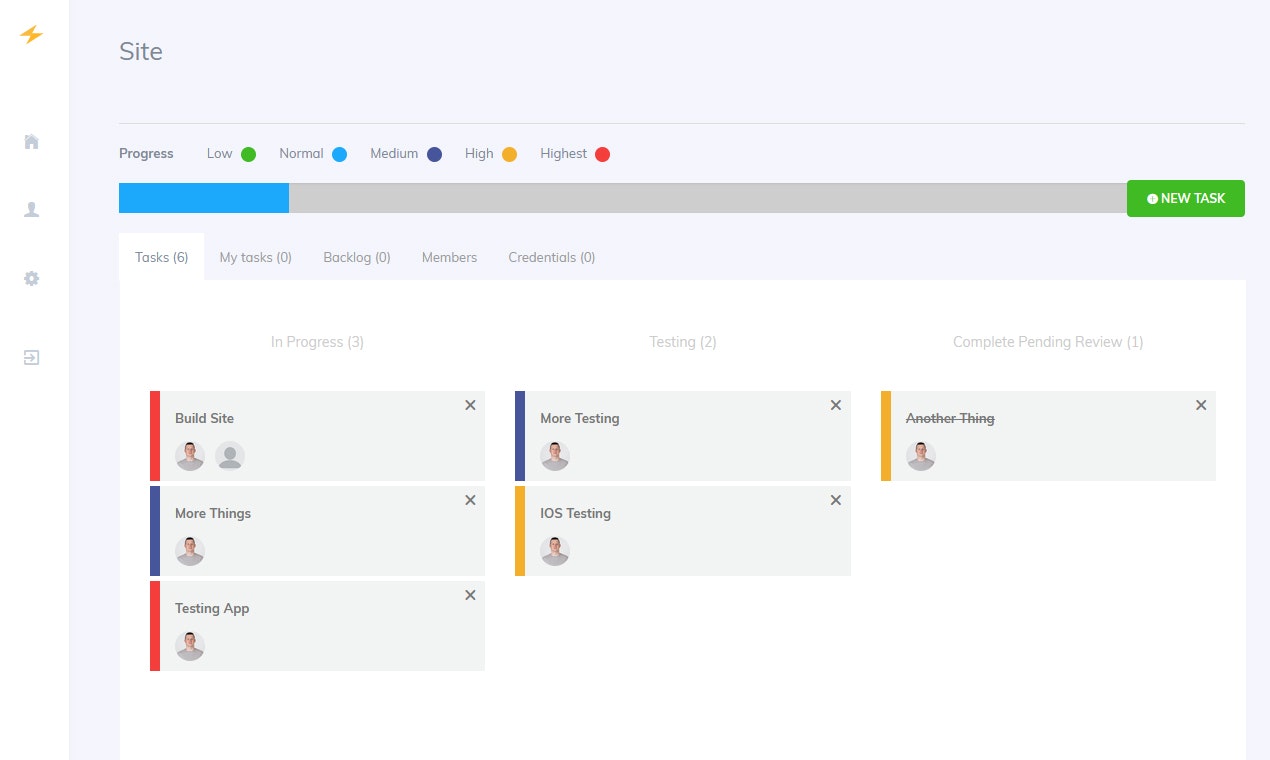Click the Testing (2) column header

[x=683, y=342]
